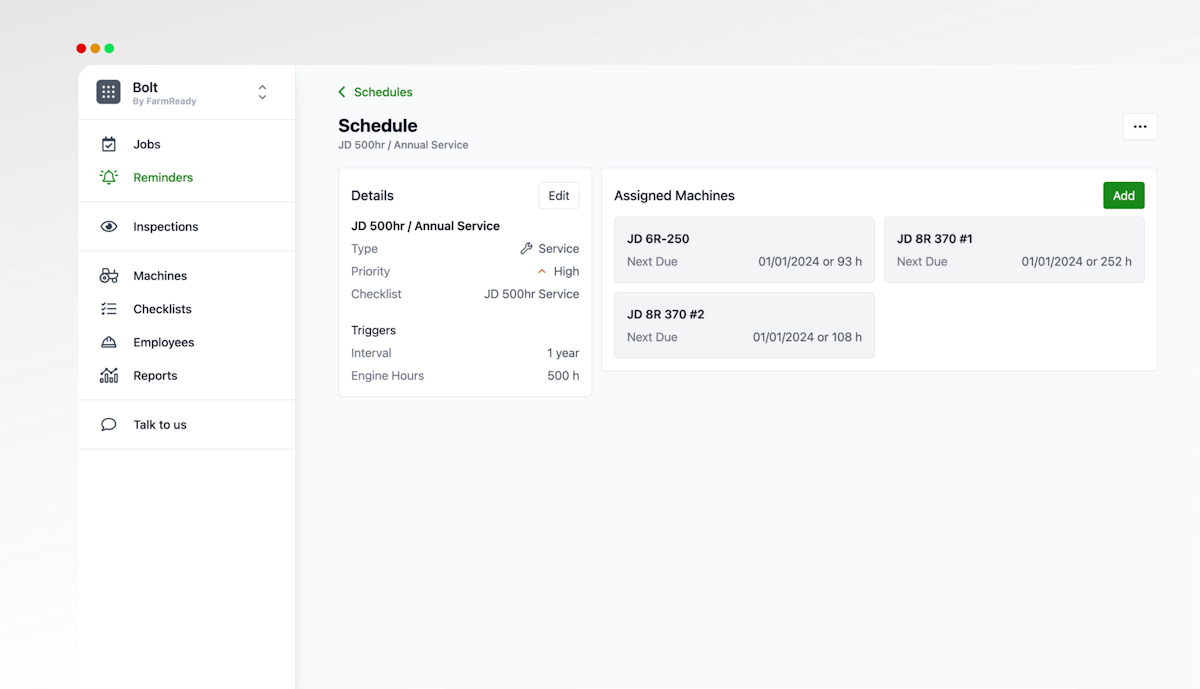Image resolution: width=1200 pixels, height=689 pixels.
Task: Click the Schedules breadcrumb link
Action: tap(383, 92)
